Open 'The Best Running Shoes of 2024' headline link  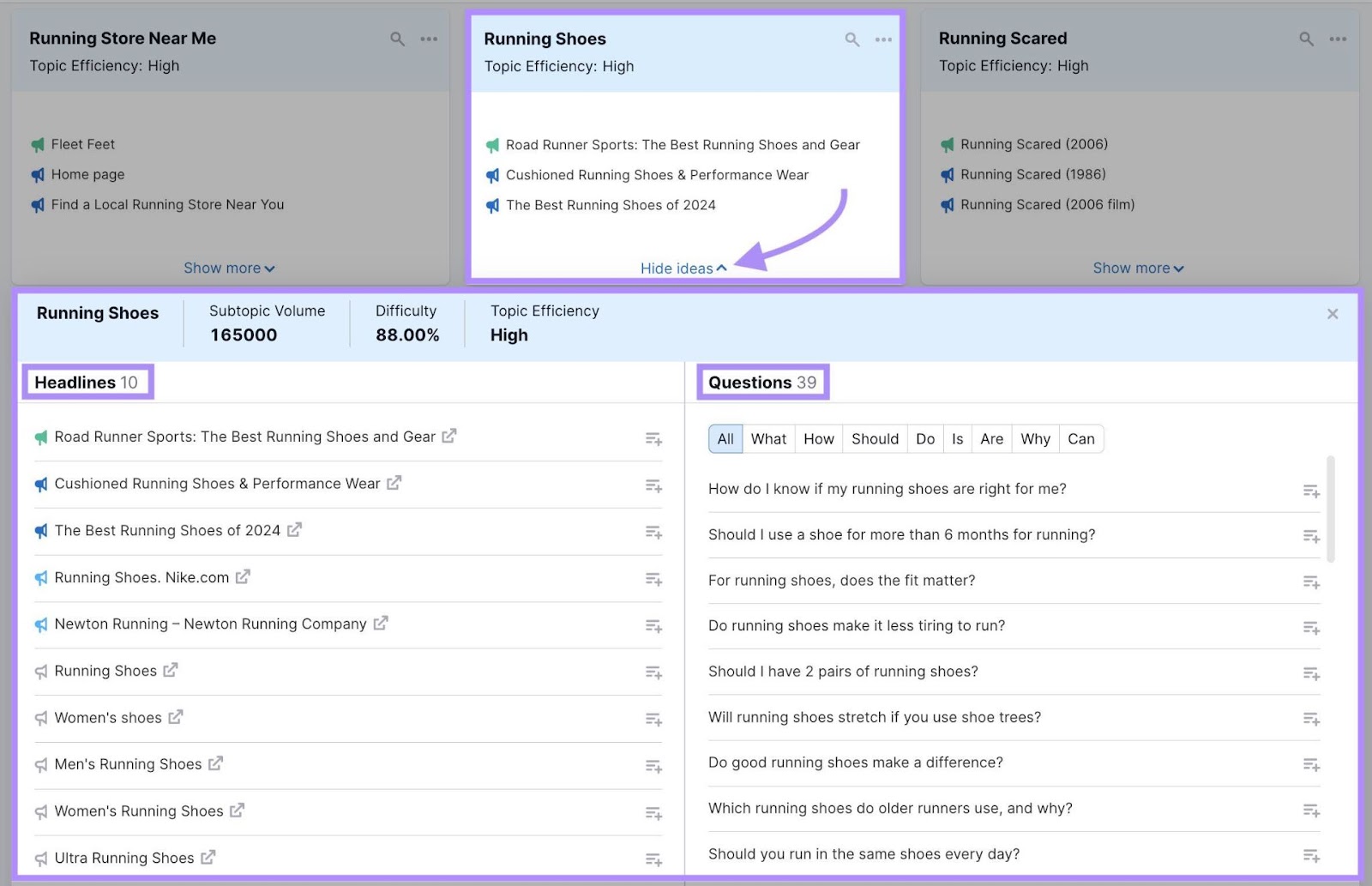292,529
